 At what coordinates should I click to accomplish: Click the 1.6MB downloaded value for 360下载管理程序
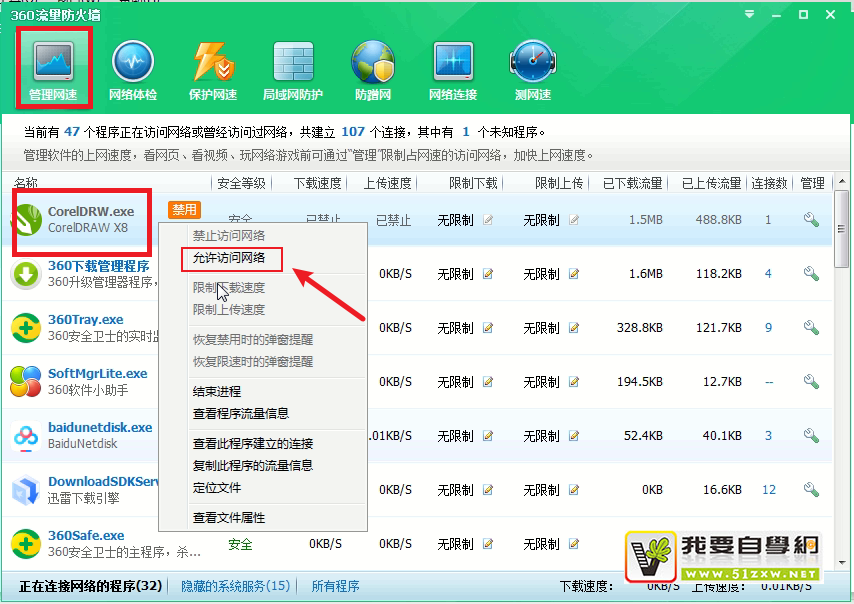click(646, 273)
